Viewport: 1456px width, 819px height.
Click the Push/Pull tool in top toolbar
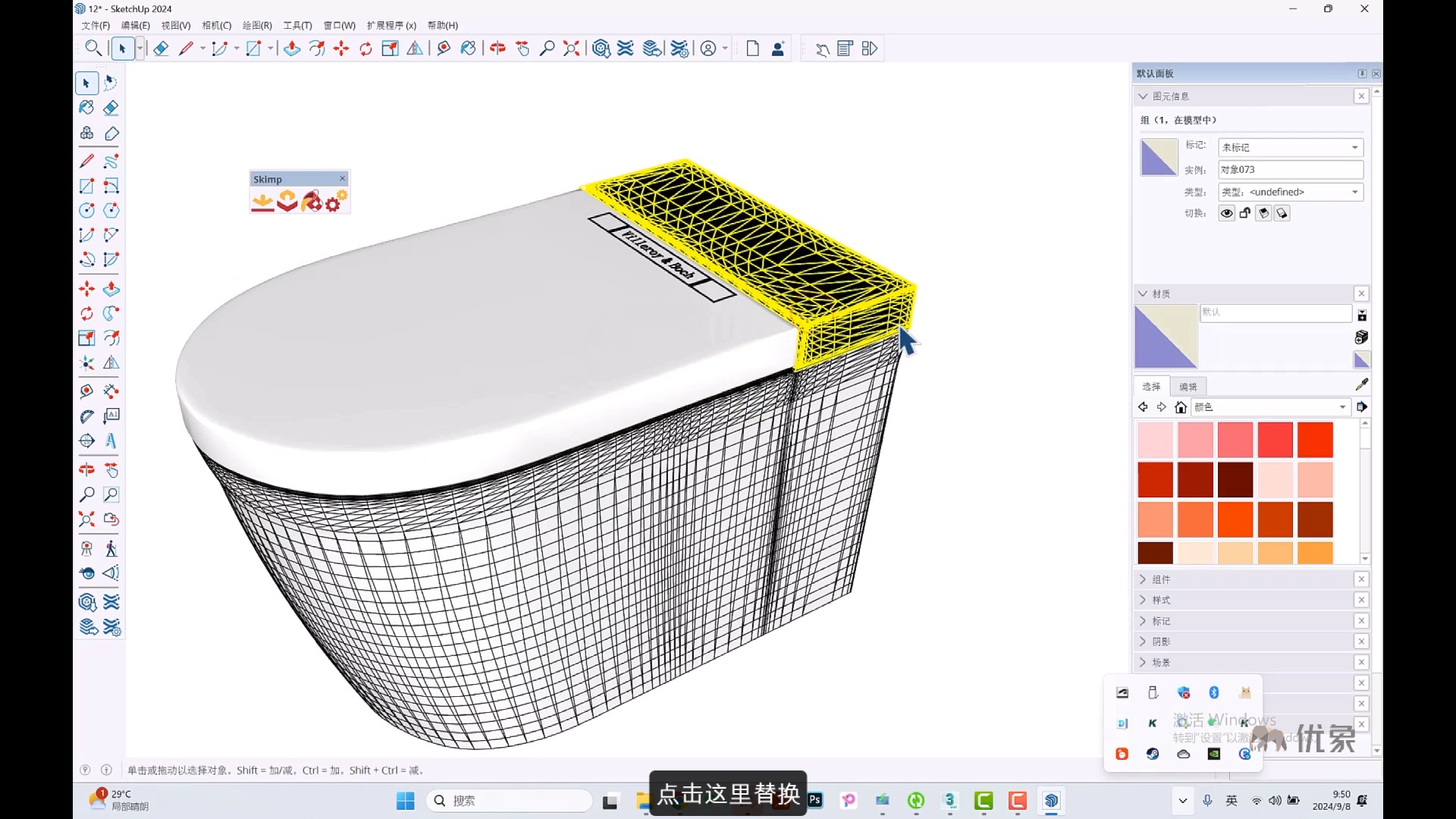pos(292,49)
